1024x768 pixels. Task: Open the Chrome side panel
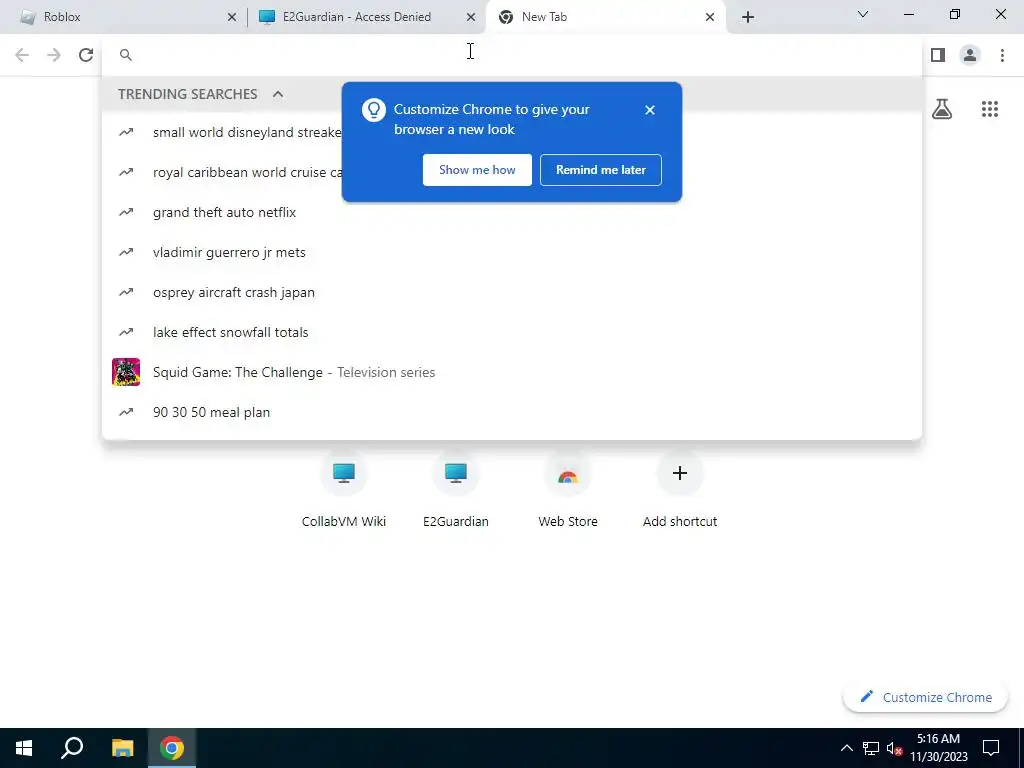click(x=938, y=56)
